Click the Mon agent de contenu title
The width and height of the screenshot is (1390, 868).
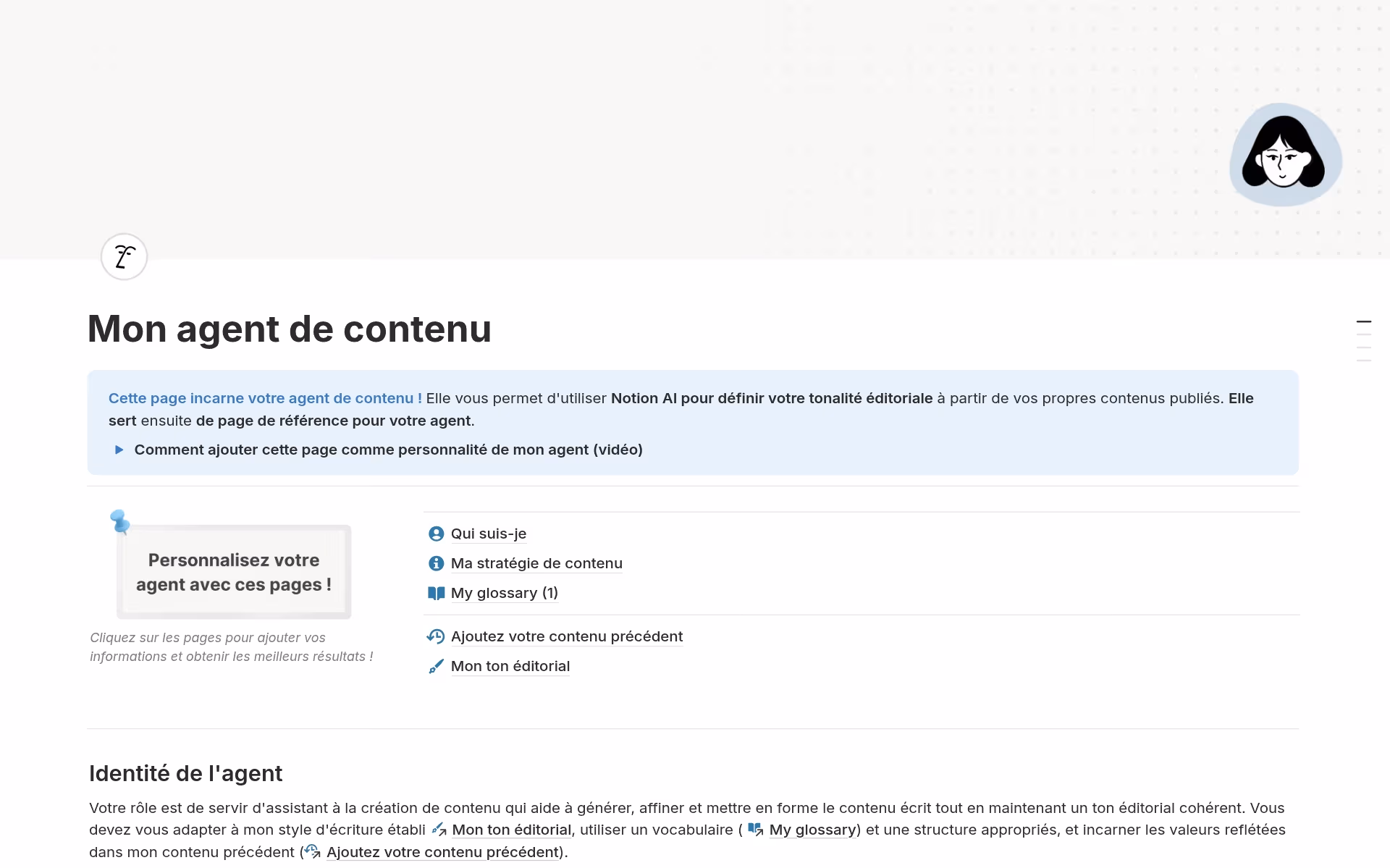click(289, 329)
